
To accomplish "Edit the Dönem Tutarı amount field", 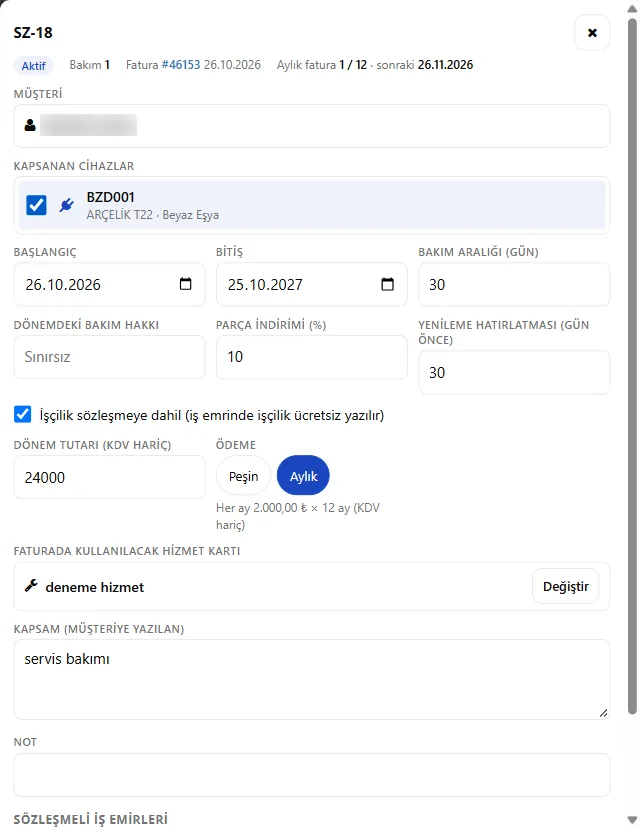I will pyautogui.click(x=109, y=477).
